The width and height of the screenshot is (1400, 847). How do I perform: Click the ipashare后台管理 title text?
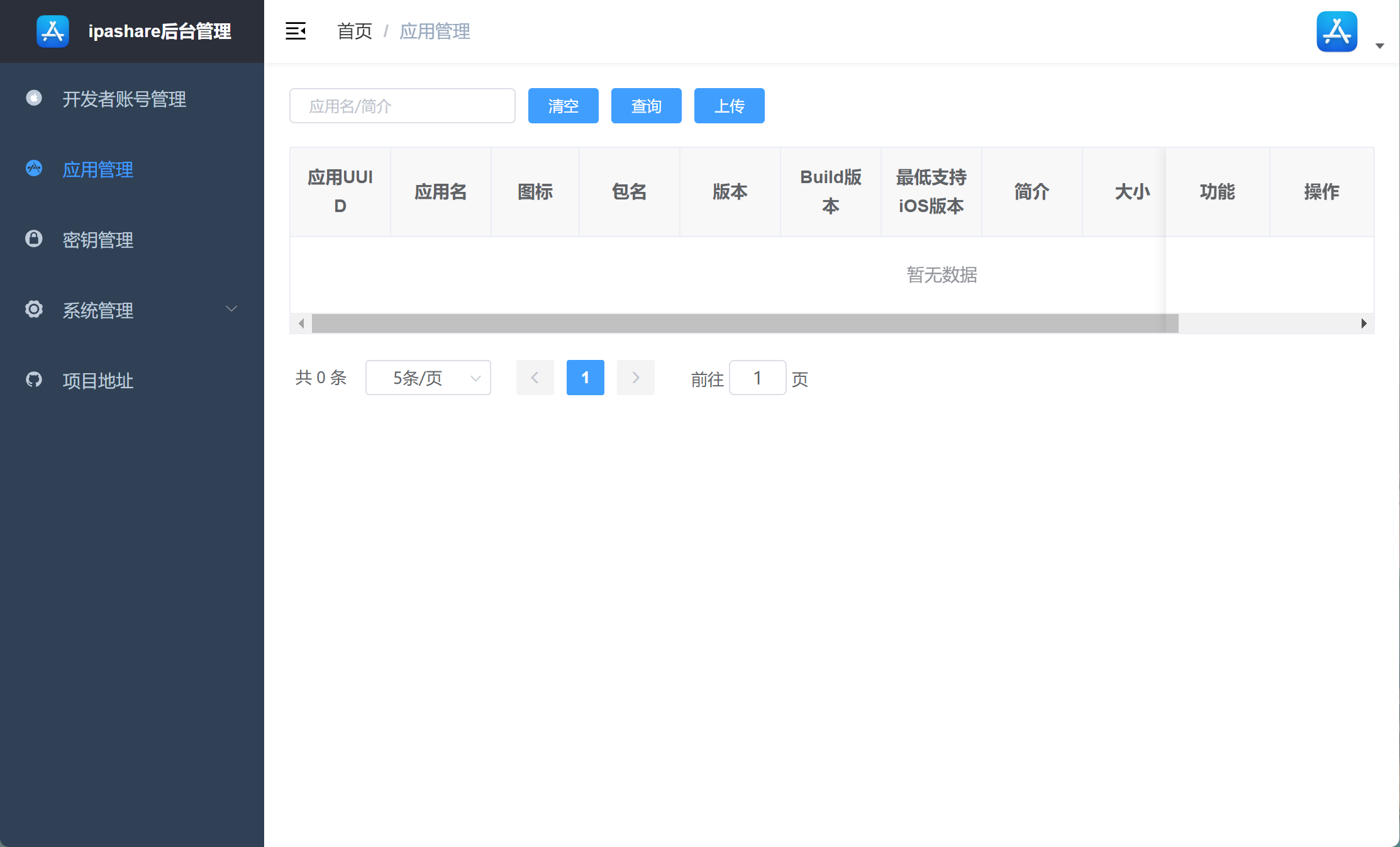point(160,31)
